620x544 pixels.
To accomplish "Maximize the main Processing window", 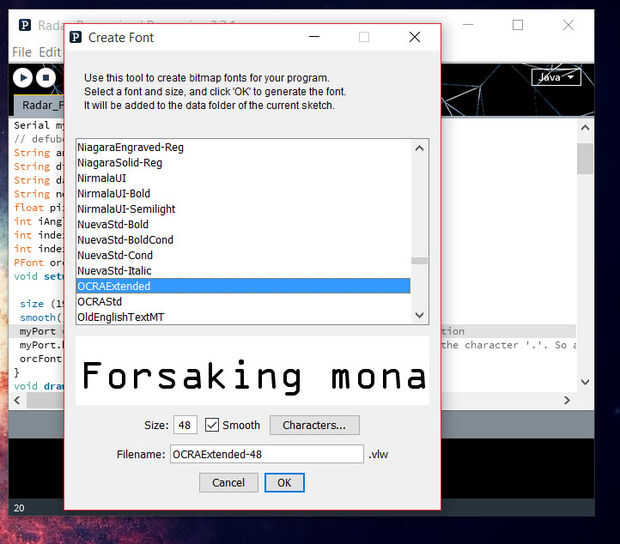I will 517,25.
